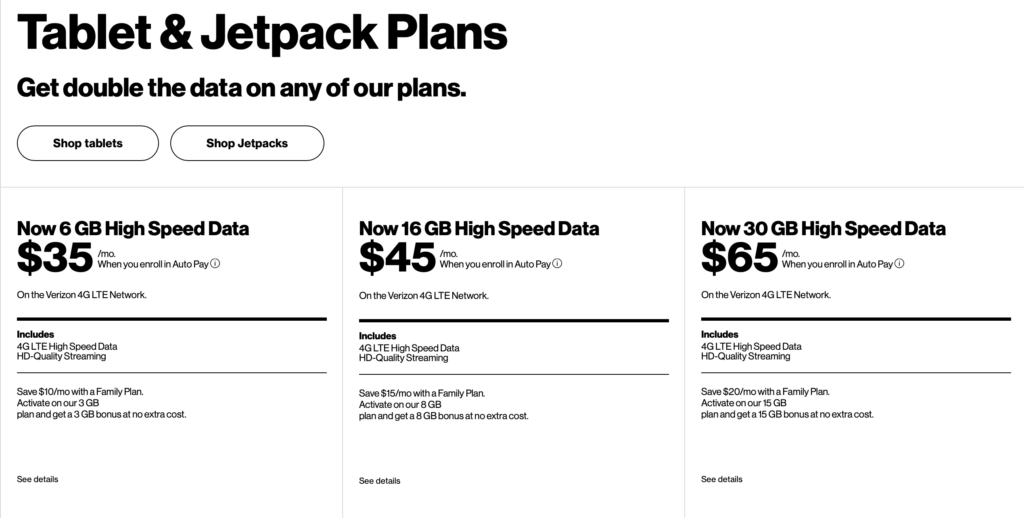
Task: Select the Now 6 GB High Speed Data heading
Action: (133, 229)
